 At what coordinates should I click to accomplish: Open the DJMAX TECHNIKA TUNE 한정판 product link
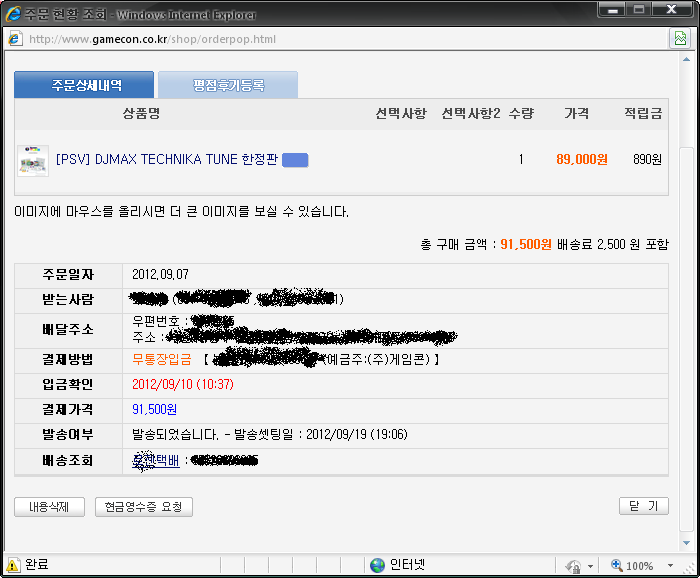167,159
